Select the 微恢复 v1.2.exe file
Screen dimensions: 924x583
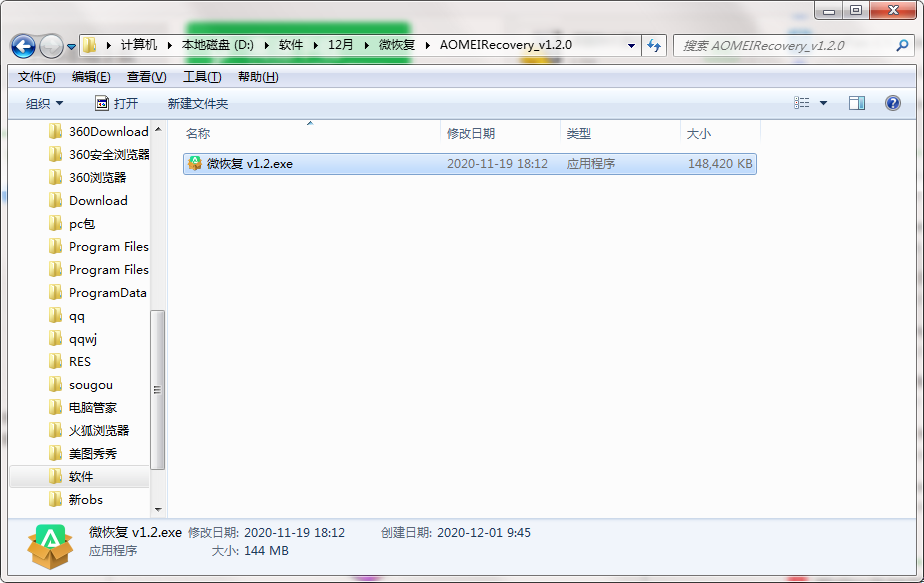coord(470,164)
